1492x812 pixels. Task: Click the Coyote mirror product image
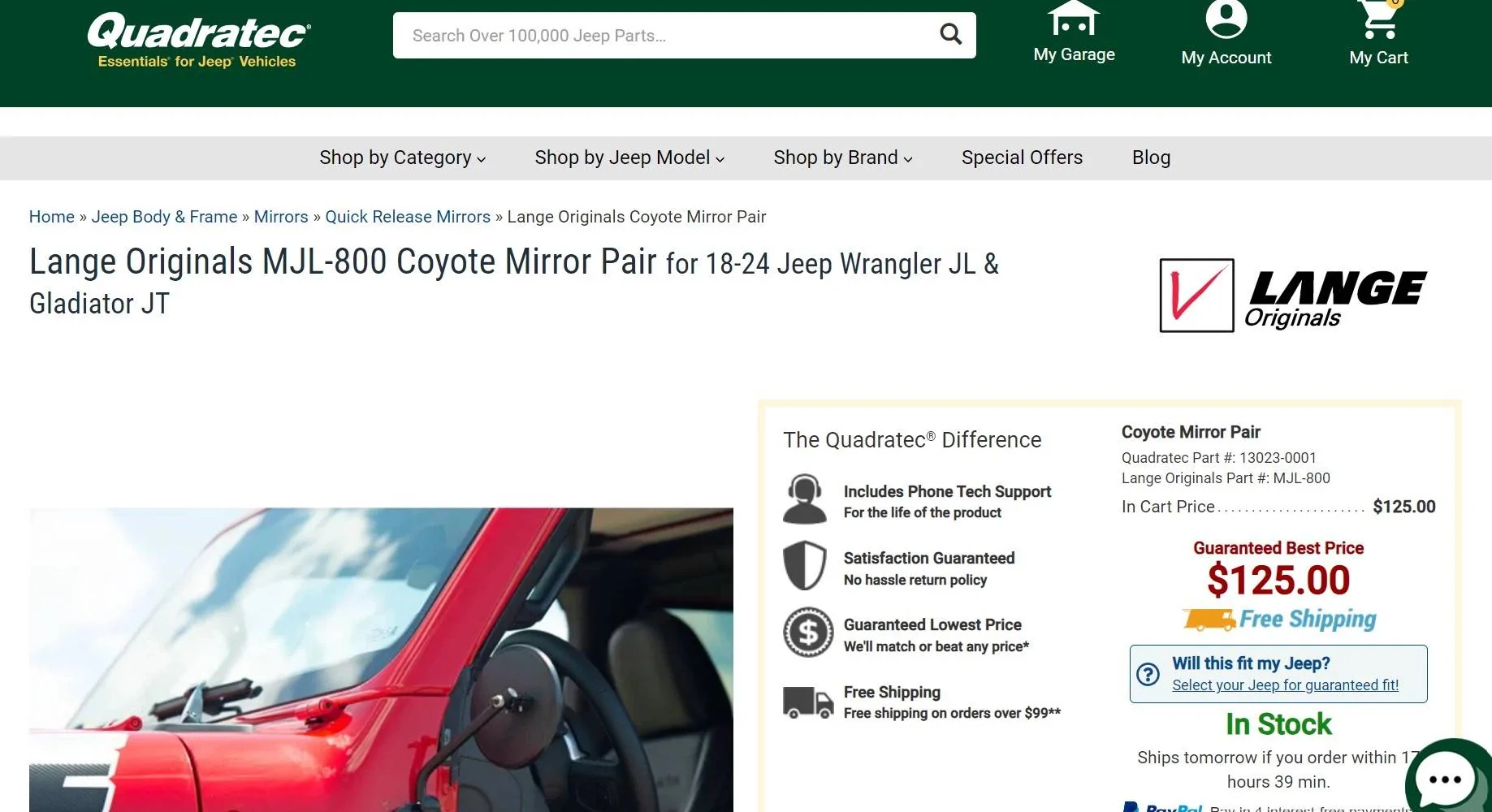(381, 659)
